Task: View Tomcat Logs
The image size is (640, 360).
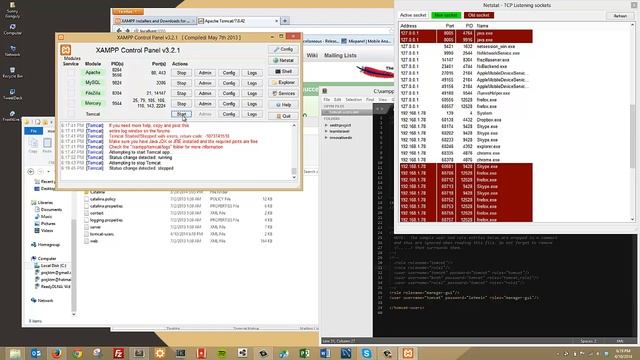Action: (x=252, y=114)
